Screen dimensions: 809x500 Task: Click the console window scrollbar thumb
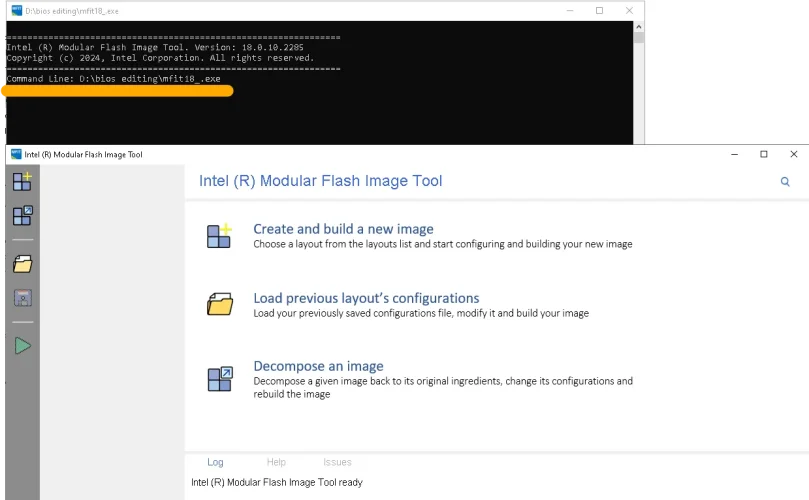point(639,38)
